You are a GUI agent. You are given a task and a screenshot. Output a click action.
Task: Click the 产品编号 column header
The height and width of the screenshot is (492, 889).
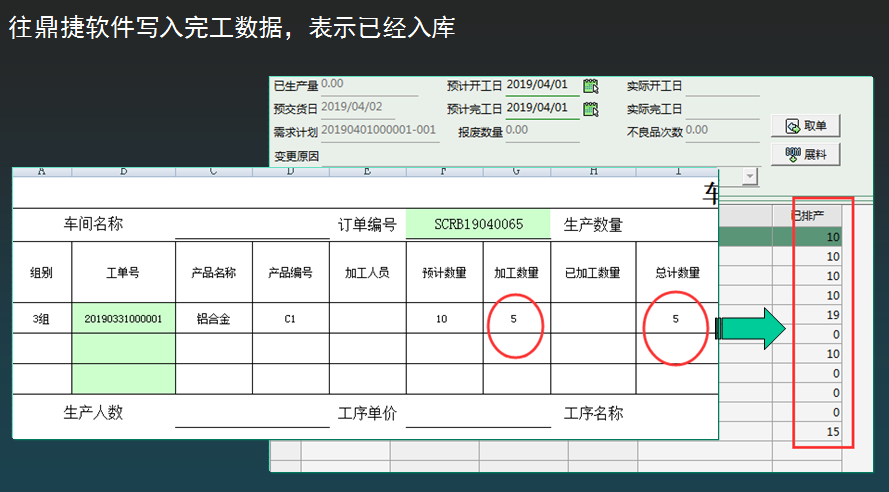(x=290, y=273)
